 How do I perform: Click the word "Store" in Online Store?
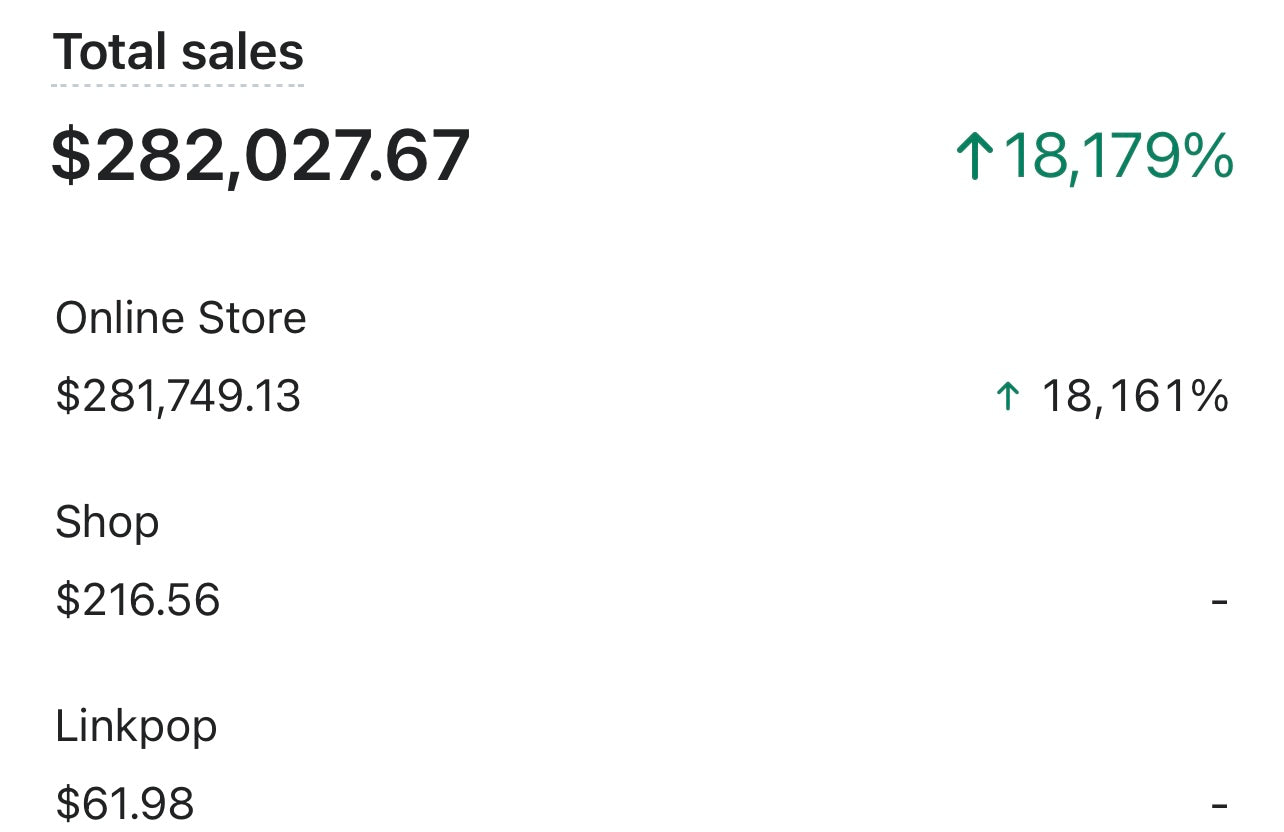coord(252,318)
